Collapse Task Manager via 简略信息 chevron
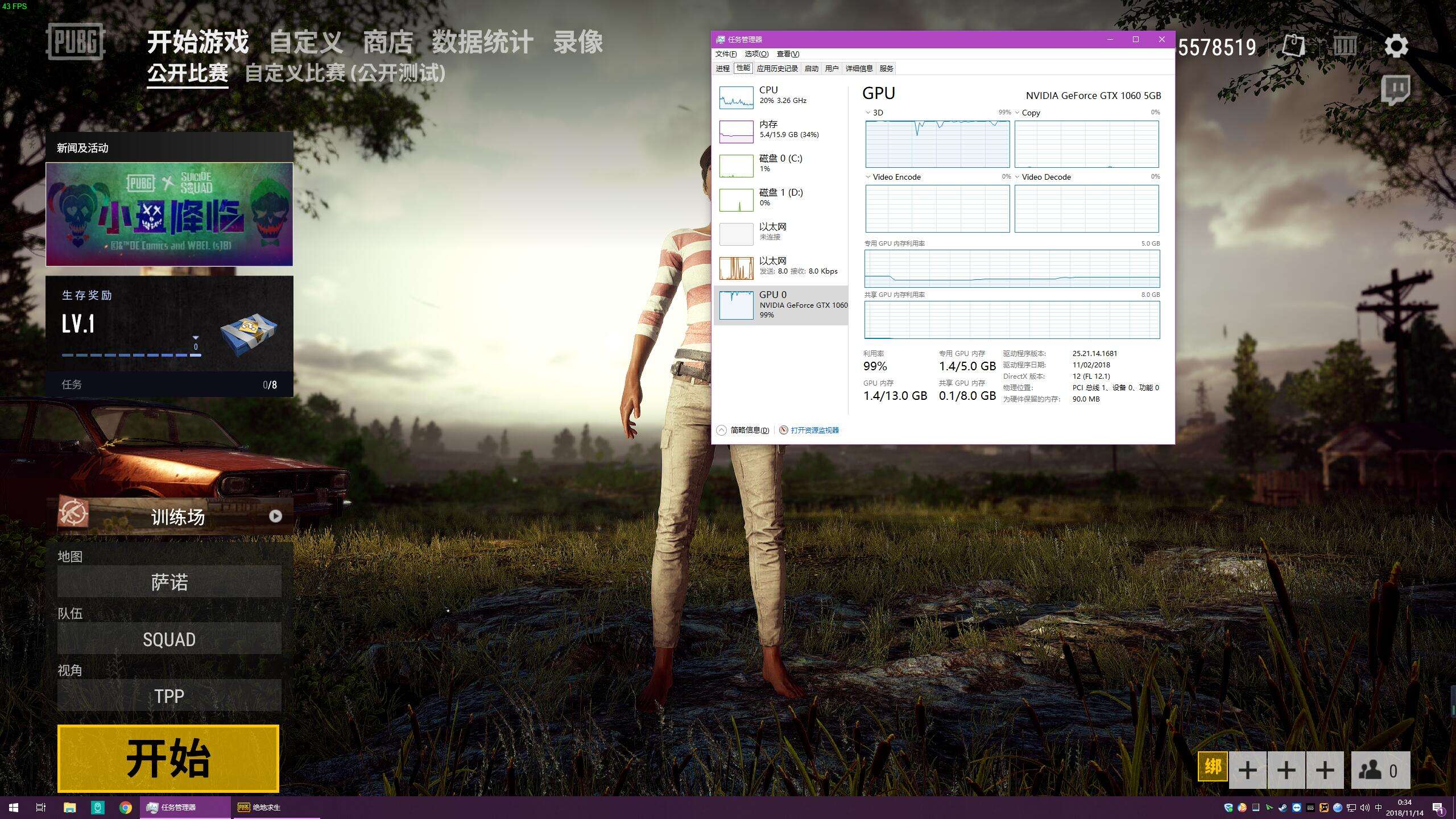The width and height of the screenshot is (1456, 819). (x=721, y=430)
